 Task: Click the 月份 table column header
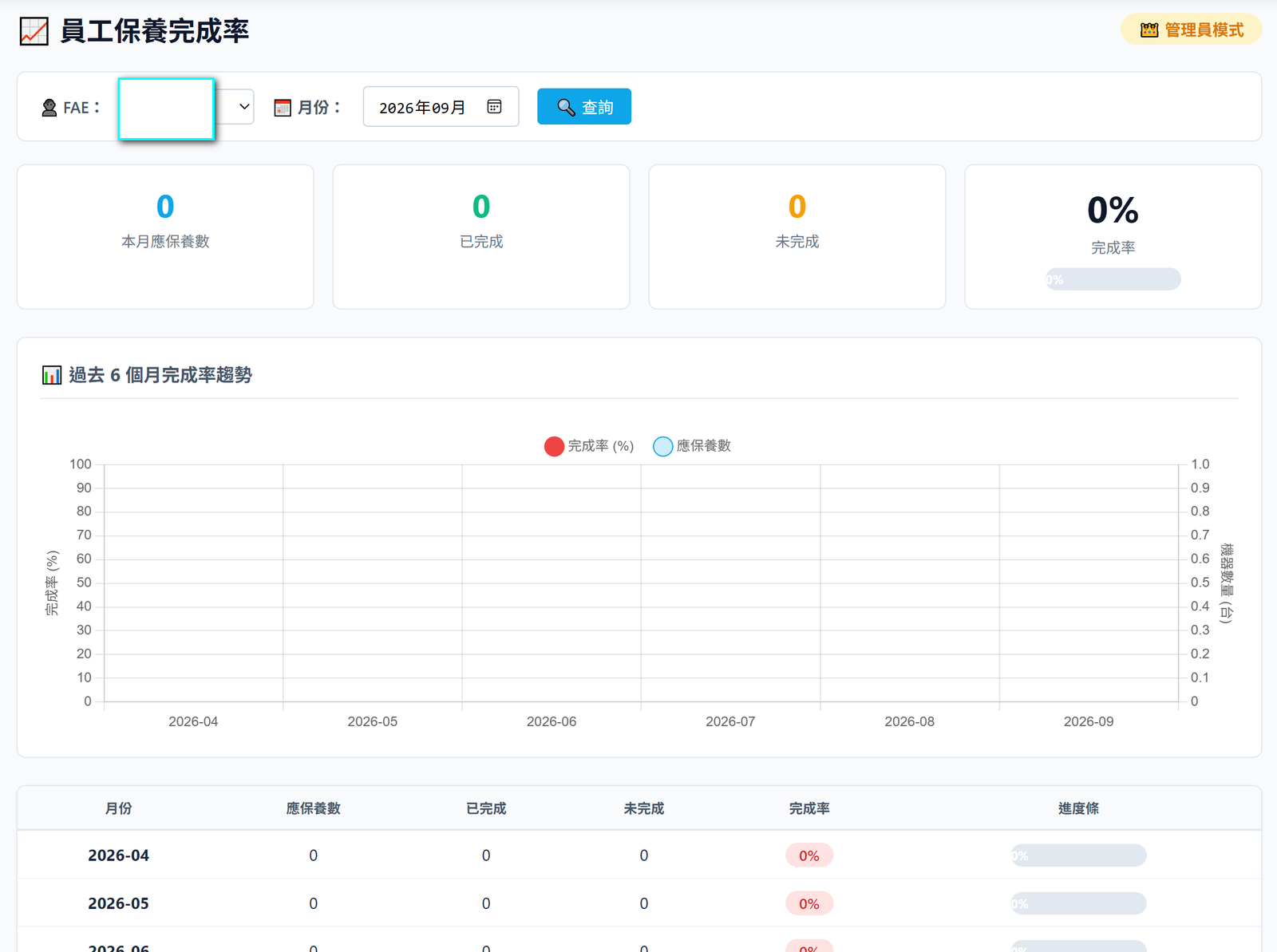click(x=119, y=808)
